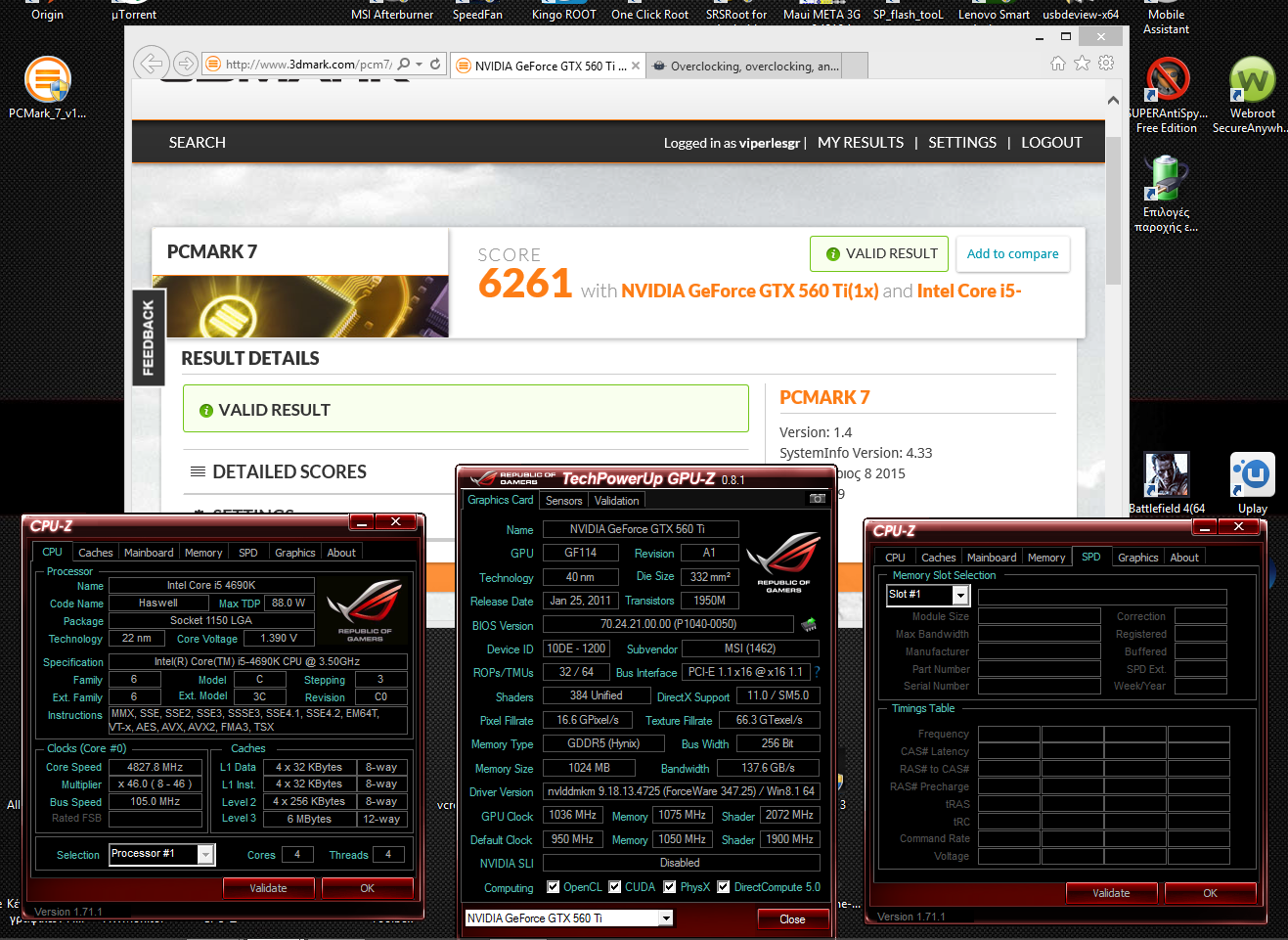
Task: Click the ROG logo in left CPU-Z window
Action: click(365, 610)
